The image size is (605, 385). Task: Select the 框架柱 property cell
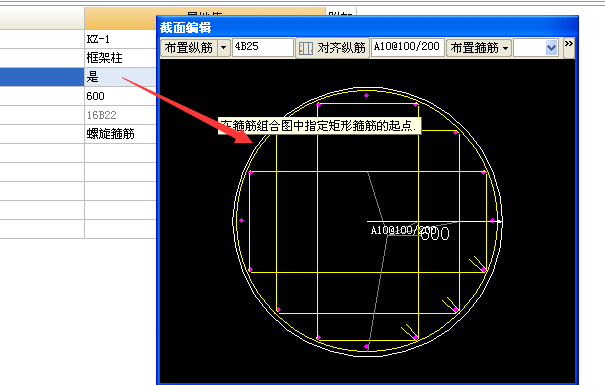(120, 58)
